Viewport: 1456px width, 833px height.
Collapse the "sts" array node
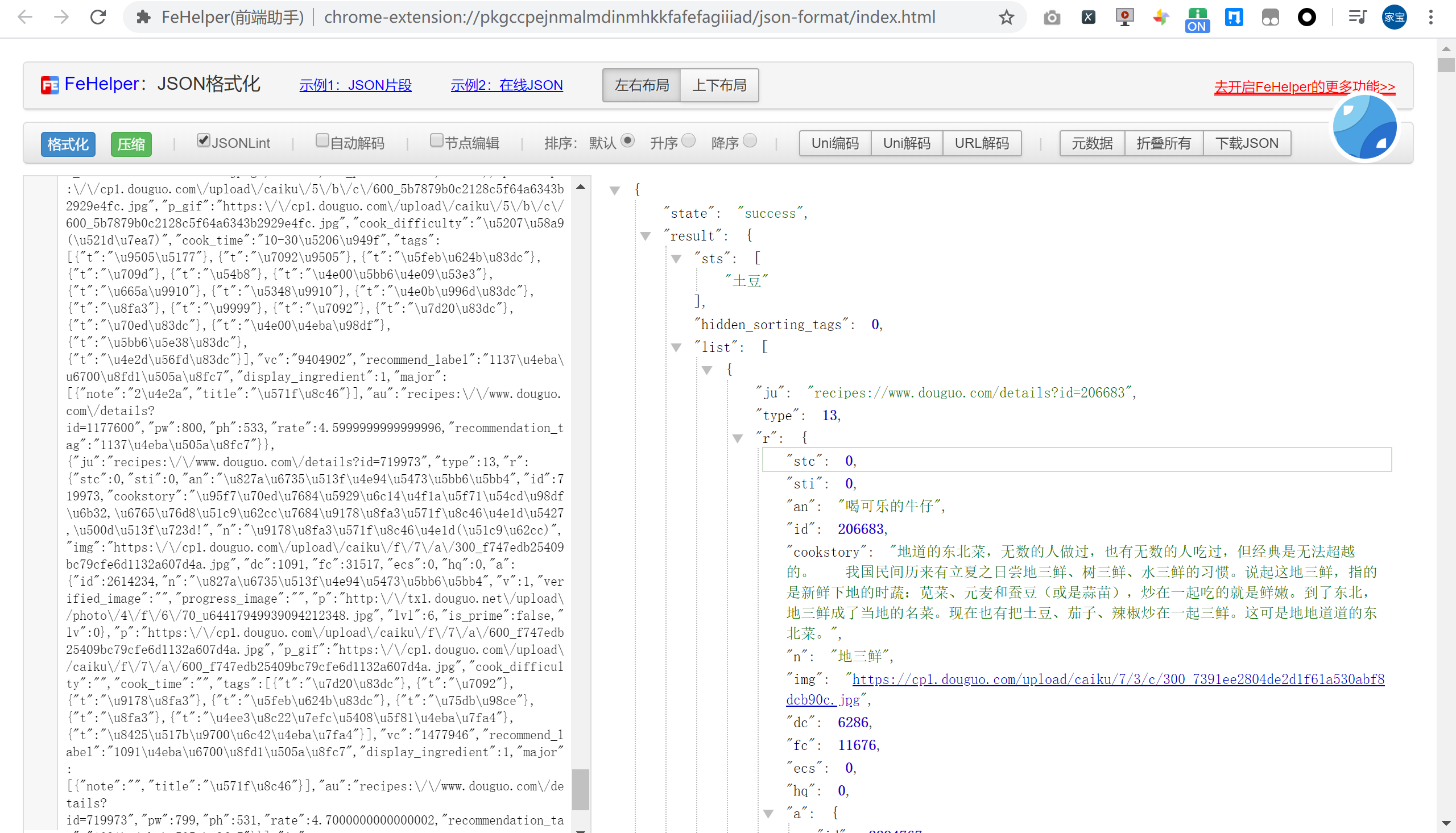677,259
